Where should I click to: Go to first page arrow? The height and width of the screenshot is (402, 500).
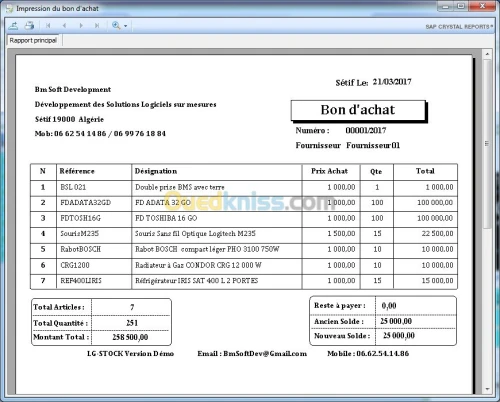[x=48, y=25]
